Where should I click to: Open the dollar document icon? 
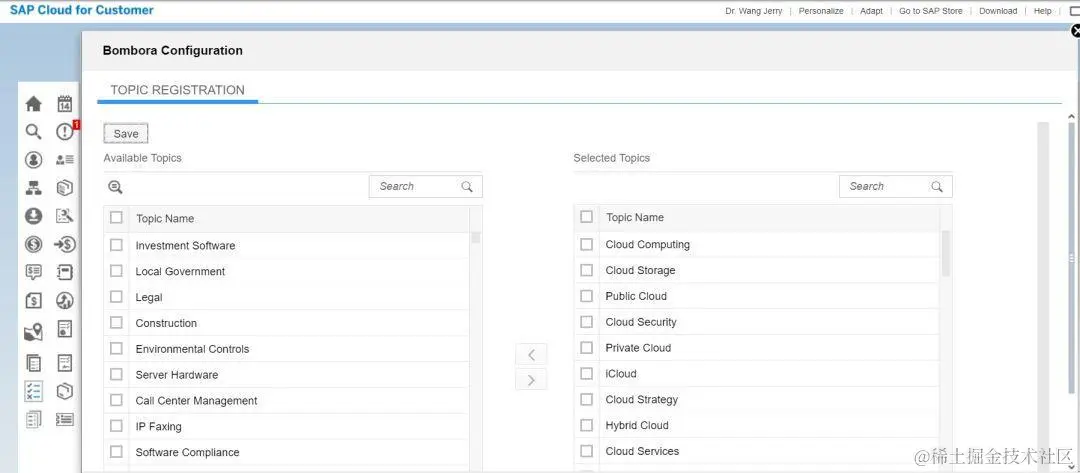[x=33, y=301]
